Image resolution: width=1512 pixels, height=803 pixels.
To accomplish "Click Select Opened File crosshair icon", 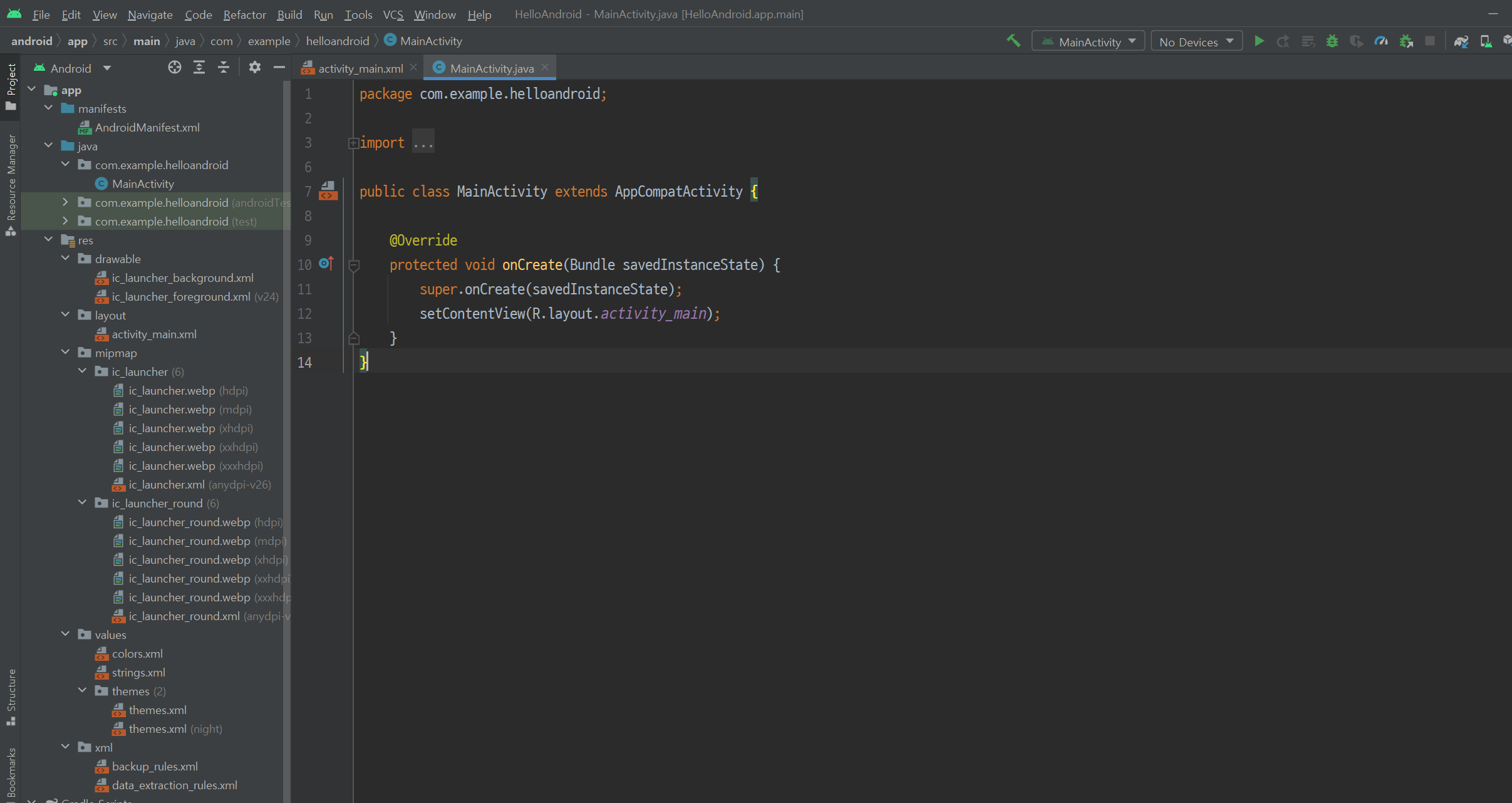I will [x=175, y=68].
